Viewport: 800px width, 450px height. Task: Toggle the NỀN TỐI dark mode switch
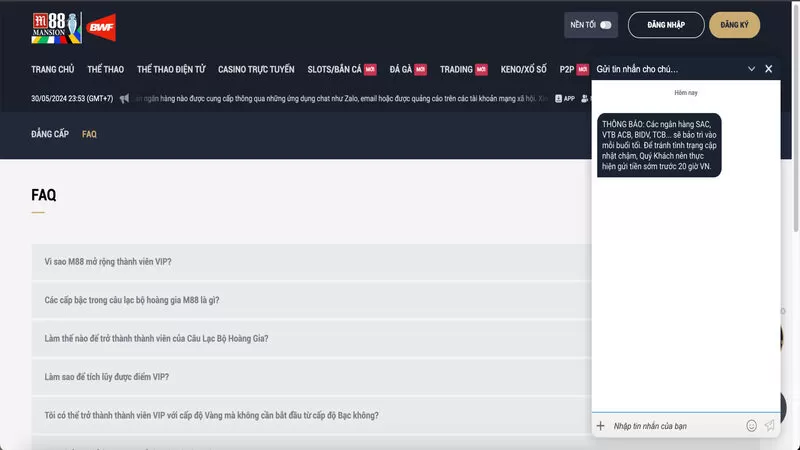pos(605,25)
